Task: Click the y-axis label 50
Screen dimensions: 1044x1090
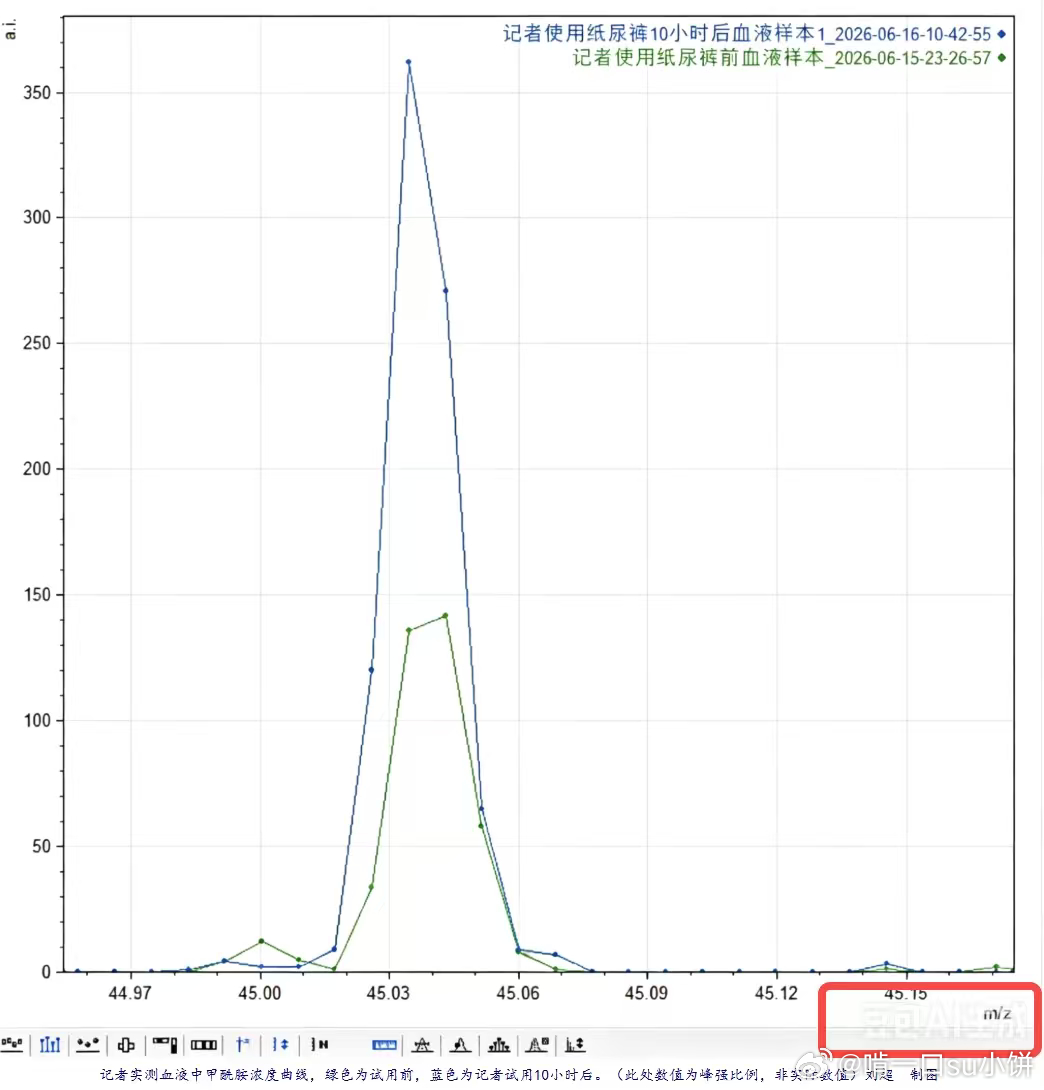Action: (x=42, y=846)
